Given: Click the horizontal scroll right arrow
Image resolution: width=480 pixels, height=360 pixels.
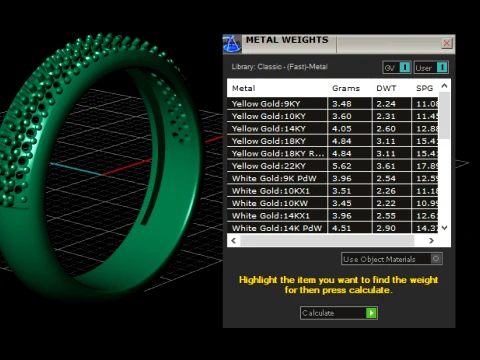Looking at the screenshot, I should [x=431, y=240].
